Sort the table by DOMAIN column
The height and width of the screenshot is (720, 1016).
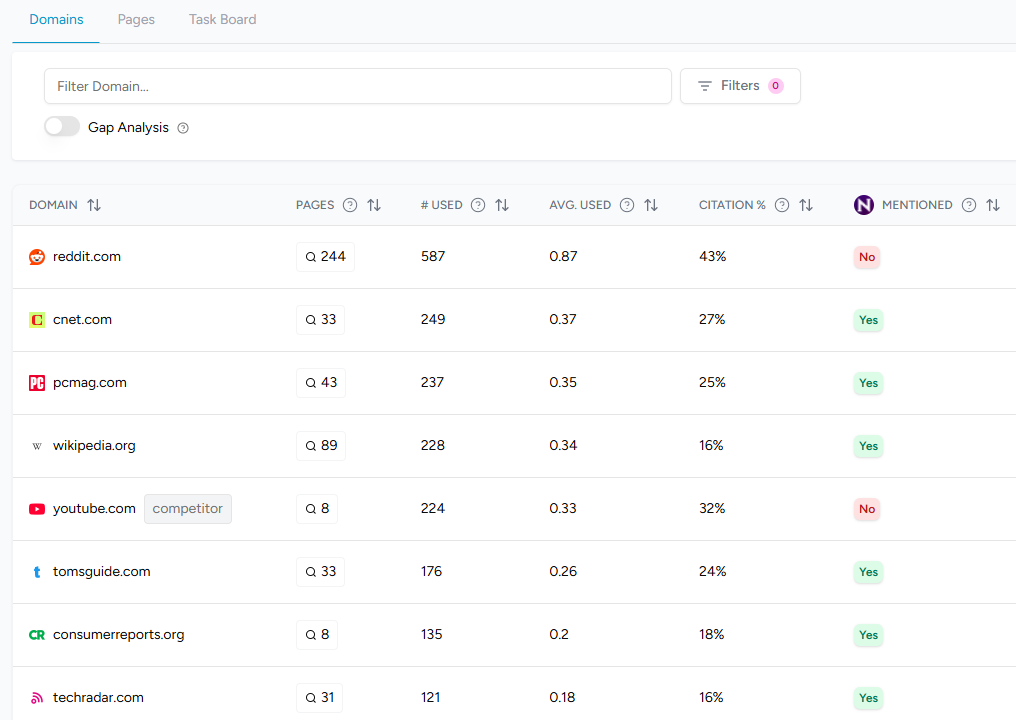tap(94, 204)
